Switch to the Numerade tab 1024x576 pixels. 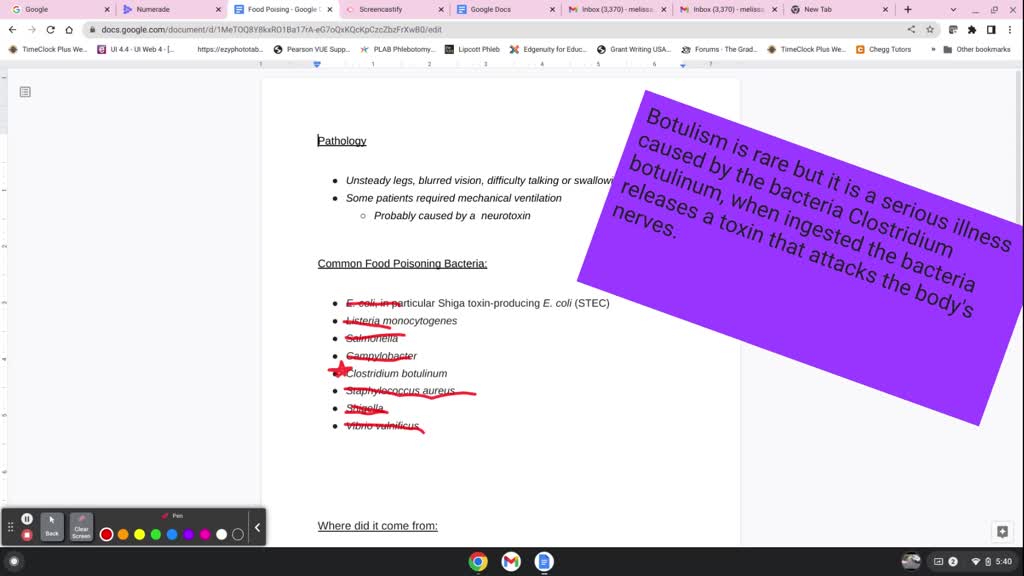pyautogui.click(x=155, y=9)
